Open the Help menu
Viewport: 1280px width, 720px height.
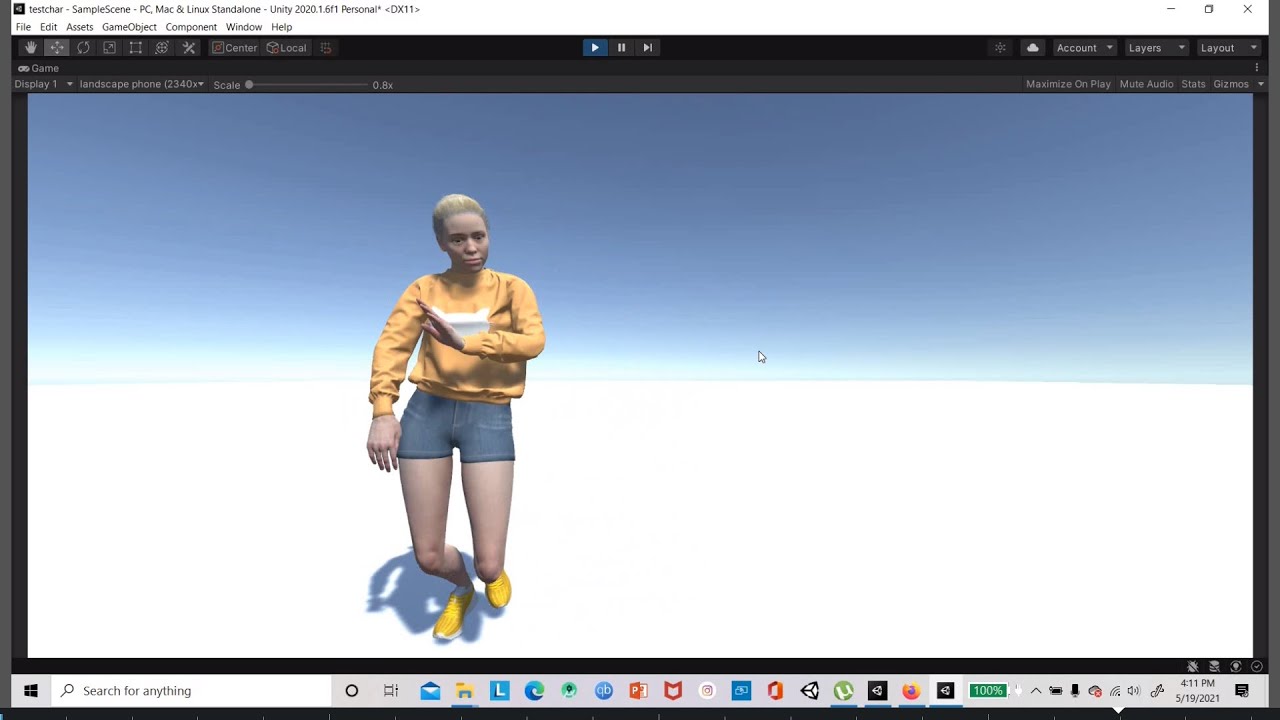point(282,27)
